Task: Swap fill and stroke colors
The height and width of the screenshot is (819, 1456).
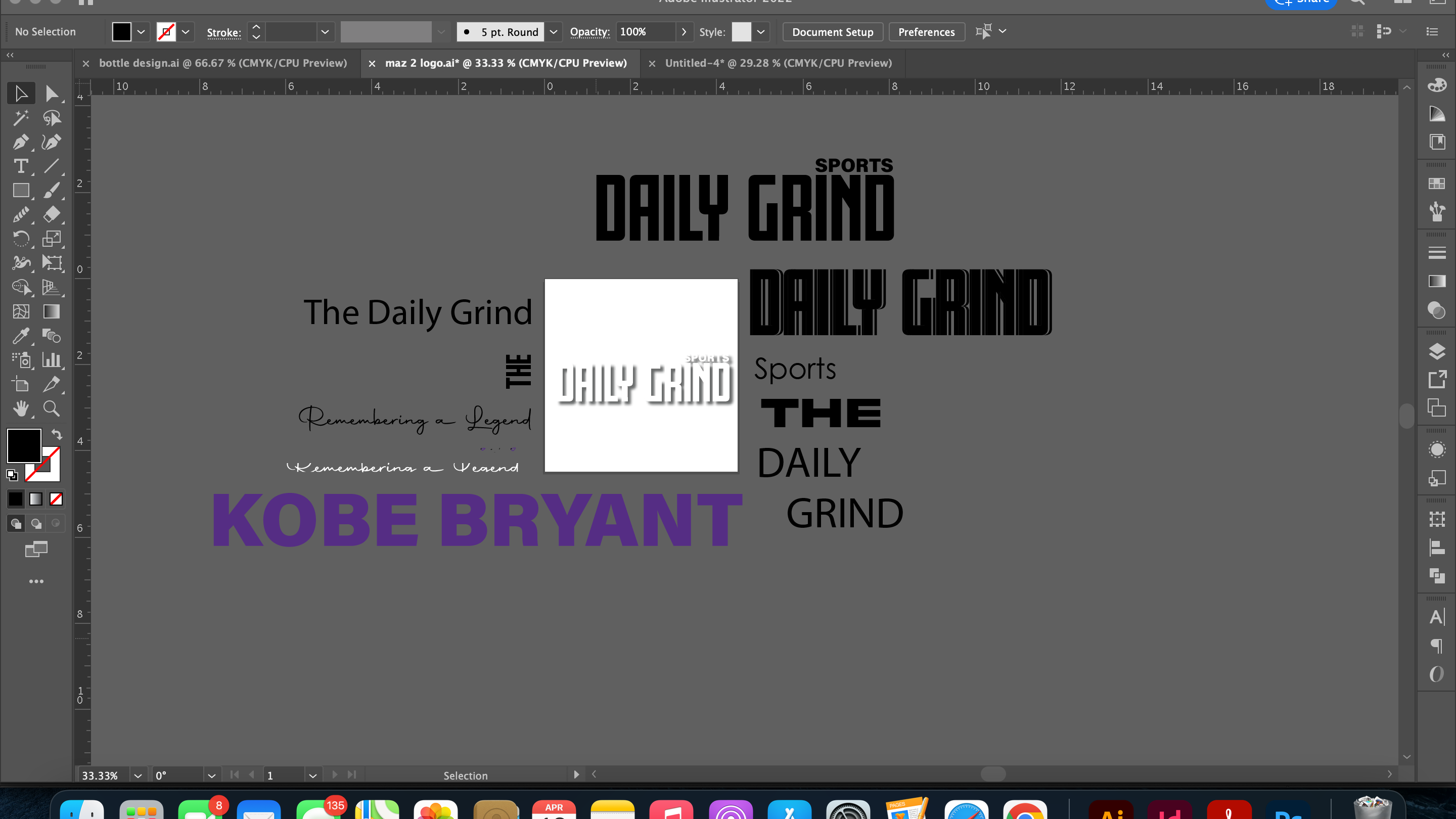Action: point(57,434)
